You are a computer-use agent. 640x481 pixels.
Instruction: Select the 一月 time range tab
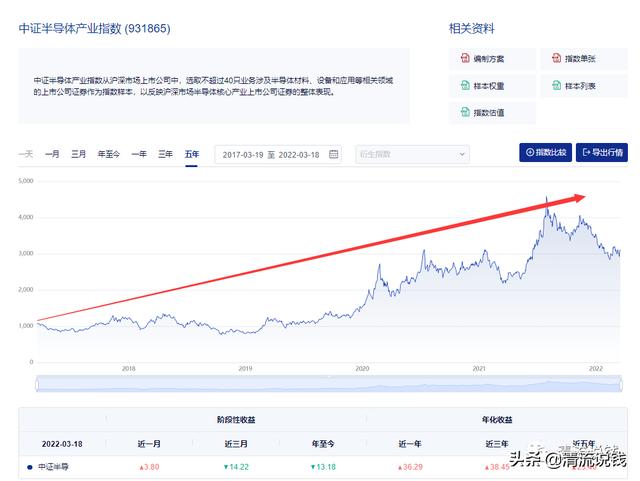pos(52,154)
